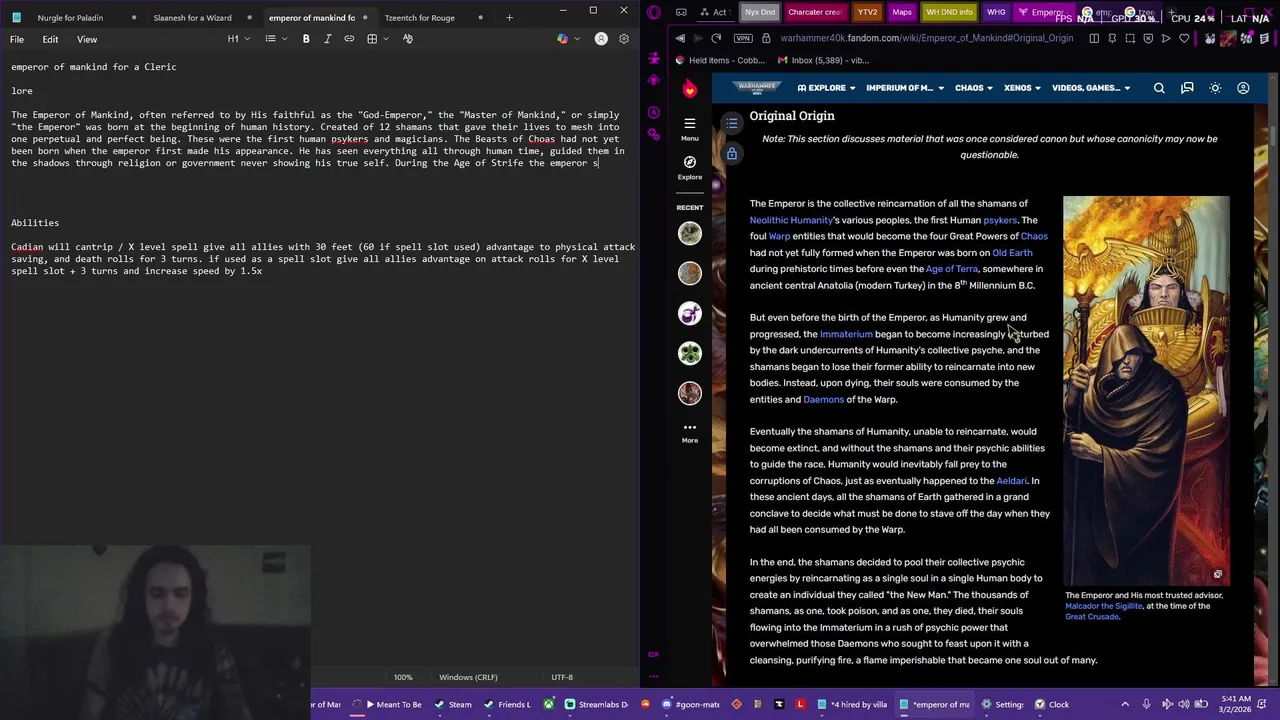
Task: Open the table of contents icon
Action: pyautogui.click(x=732, y=123)
